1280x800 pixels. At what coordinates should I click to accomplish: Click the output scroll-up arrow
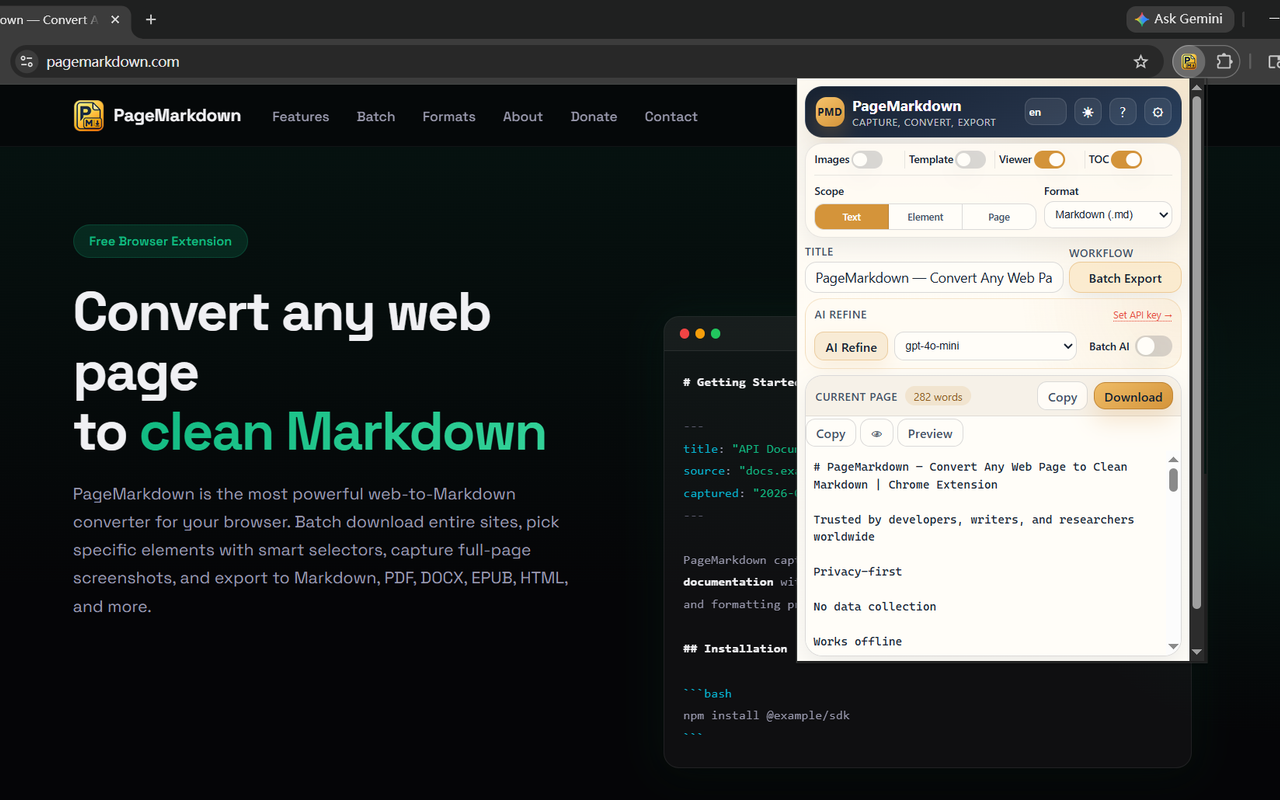(x=1173, y=460)
